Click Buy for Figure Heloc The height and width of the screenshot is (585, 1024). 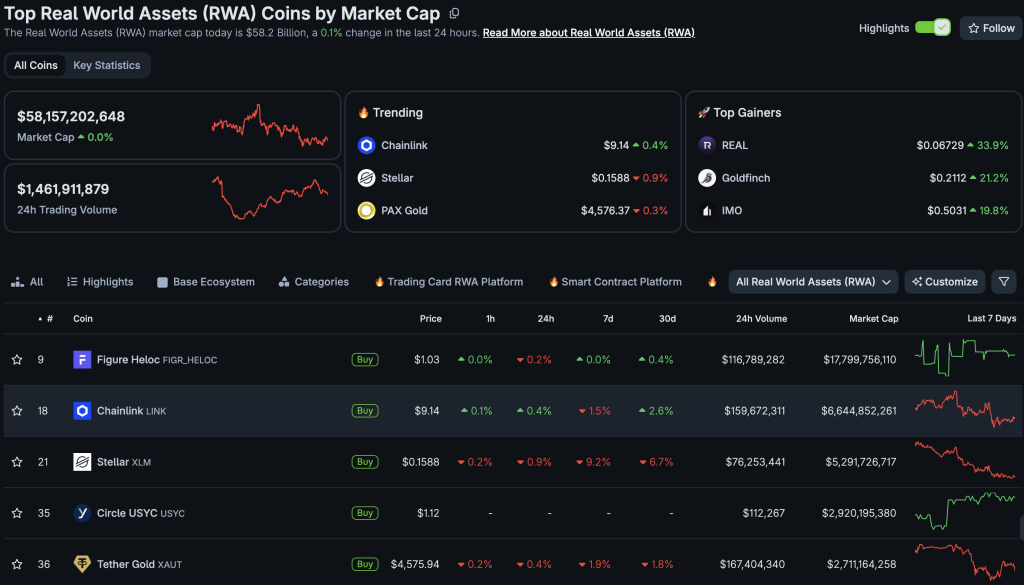click(365, 360)
